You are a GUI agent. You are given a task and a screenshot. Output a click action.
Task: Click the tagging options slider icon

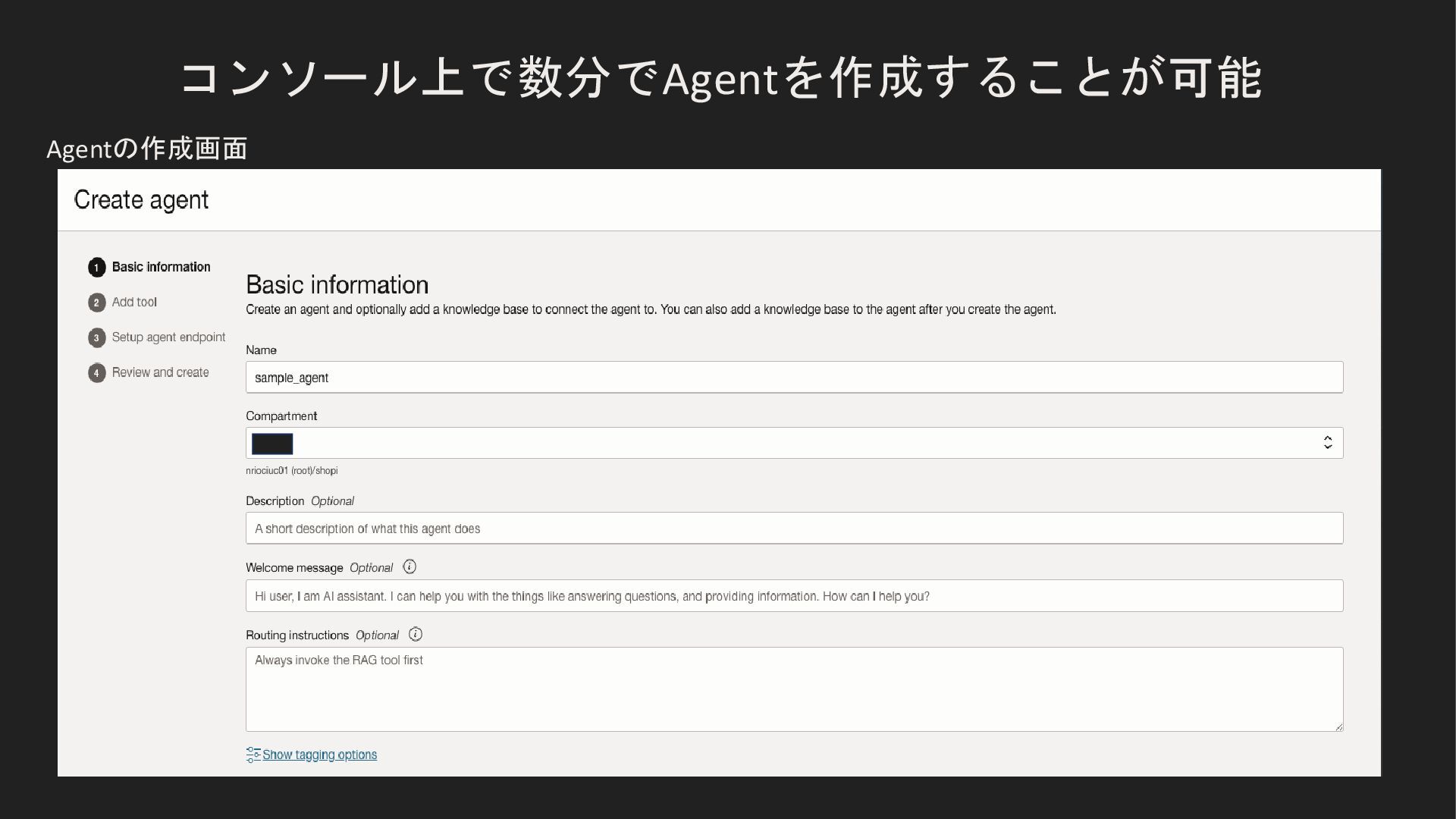(253, 755)
